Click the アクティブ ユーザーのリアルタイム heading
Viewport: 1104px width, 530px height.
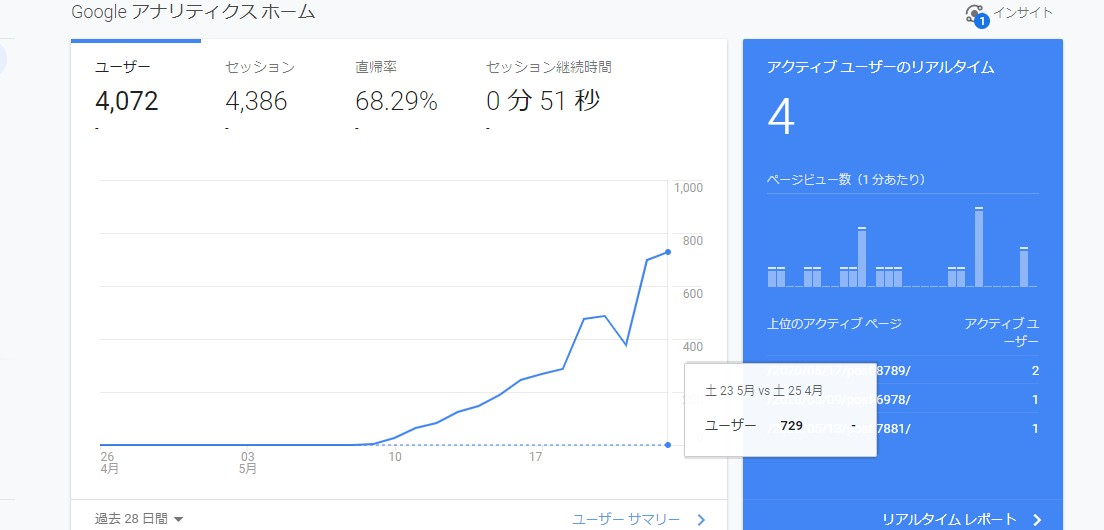point(880,68)
